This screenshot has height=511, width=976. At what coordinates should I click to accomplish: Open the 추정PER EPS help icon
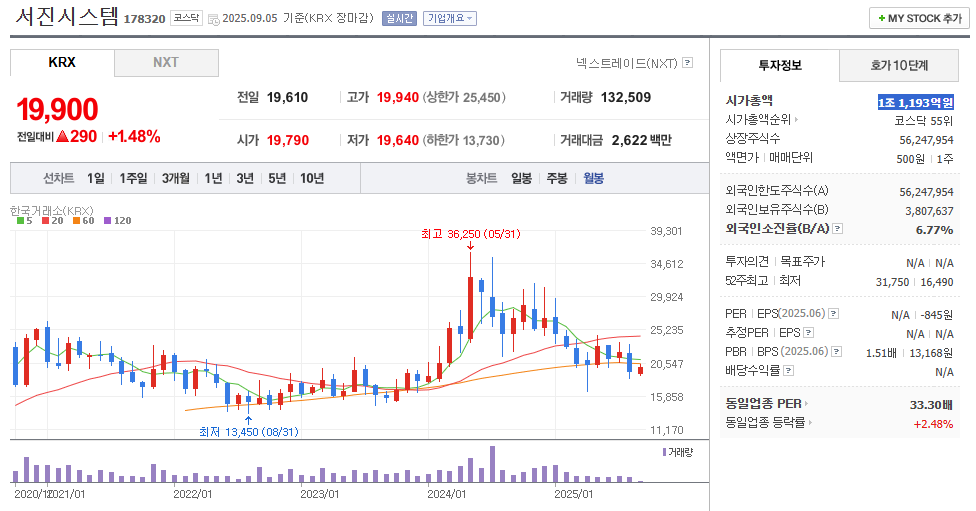pyautogui.click(x=809, y=333)
